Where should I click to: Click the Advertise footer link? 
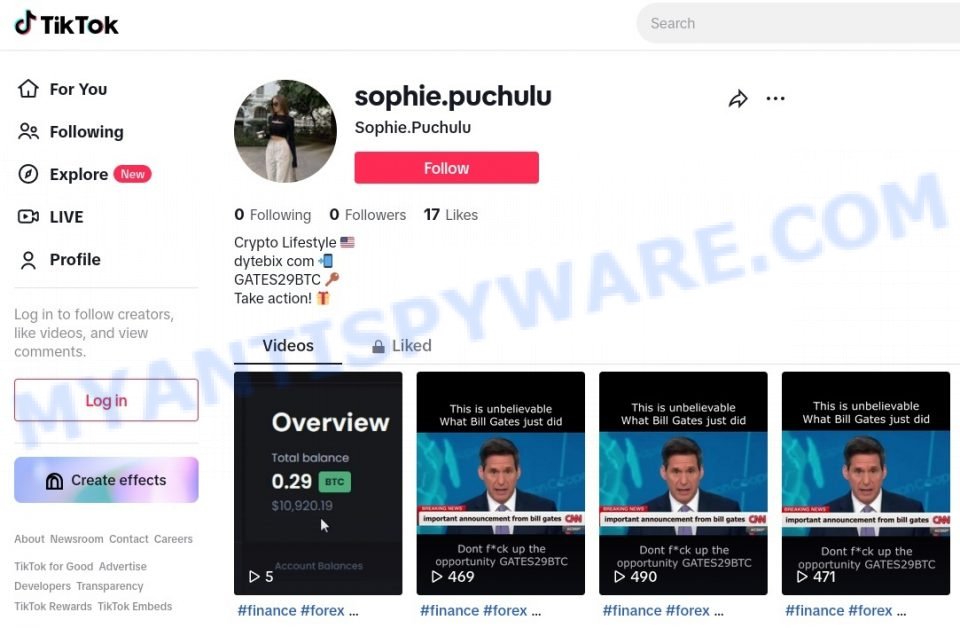pyautogui.click(x=122, y=567)
